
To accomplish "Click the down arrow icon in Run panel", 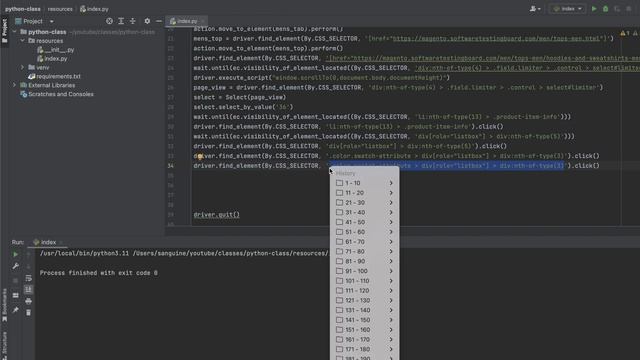I will point(29,266).
